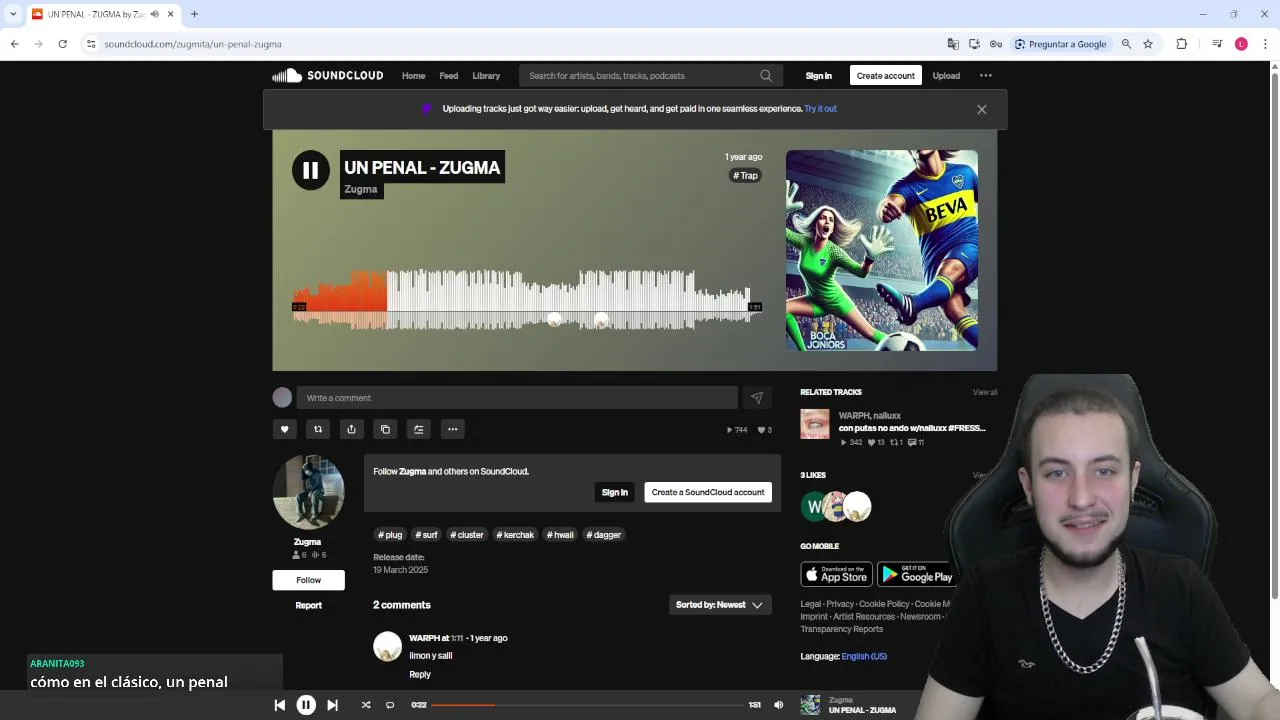Screen dimensions: 1280x720
Task: Pause playback in the bottom player bar
Action: 306,705
